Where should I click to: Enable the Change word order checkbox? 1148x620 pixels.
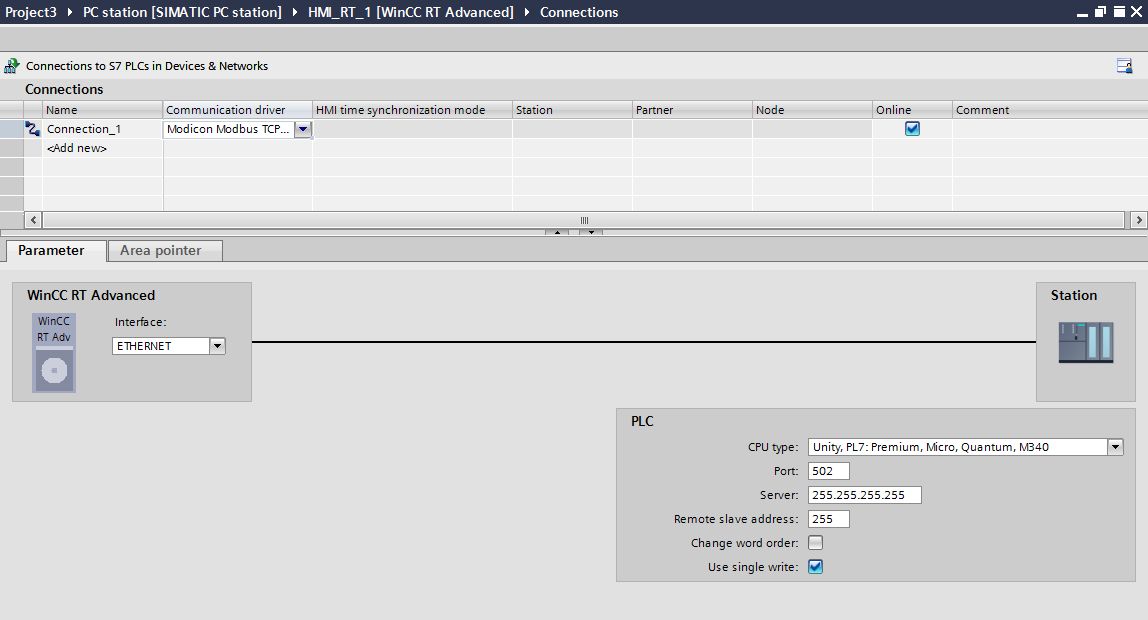(815, 542)
